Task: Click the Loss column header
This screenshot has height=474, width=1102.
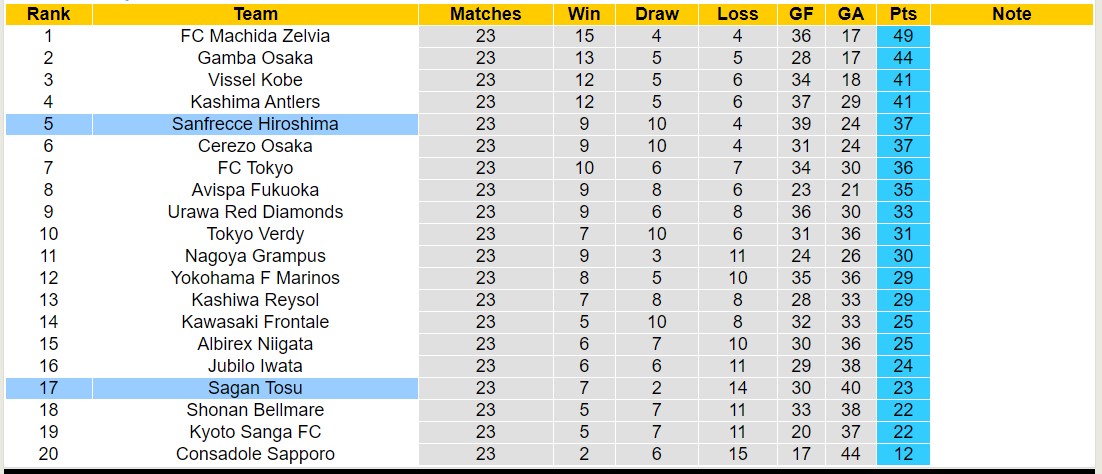Action: pyautogui.click(x=737, y=14)
